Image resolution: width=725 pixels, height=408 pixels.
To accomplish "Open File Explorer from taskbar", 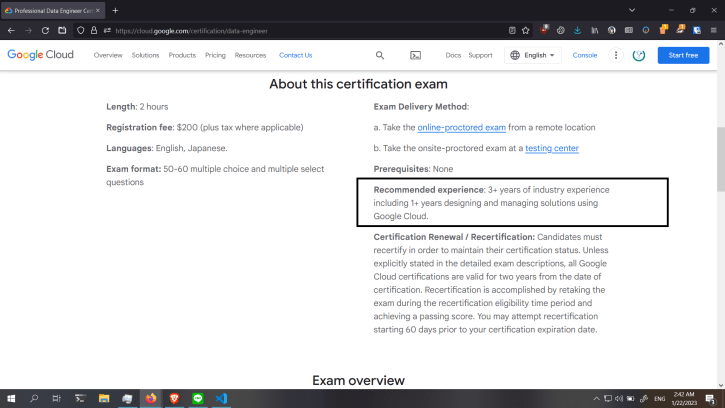I will tap(104, 398).
